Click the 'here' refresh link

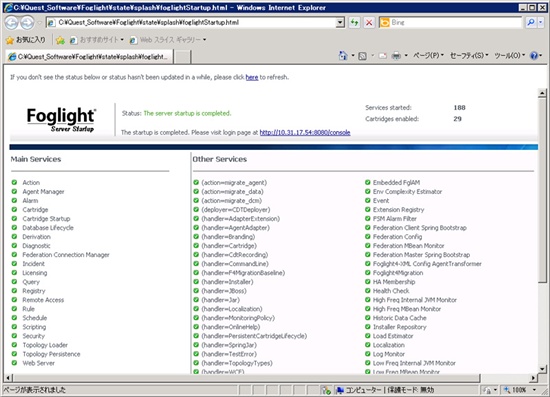click(252, 77)
